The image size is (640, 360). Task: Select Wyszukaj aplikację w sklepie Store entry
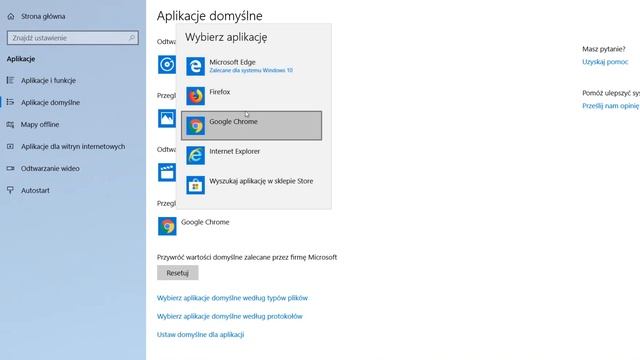(251, 185)
